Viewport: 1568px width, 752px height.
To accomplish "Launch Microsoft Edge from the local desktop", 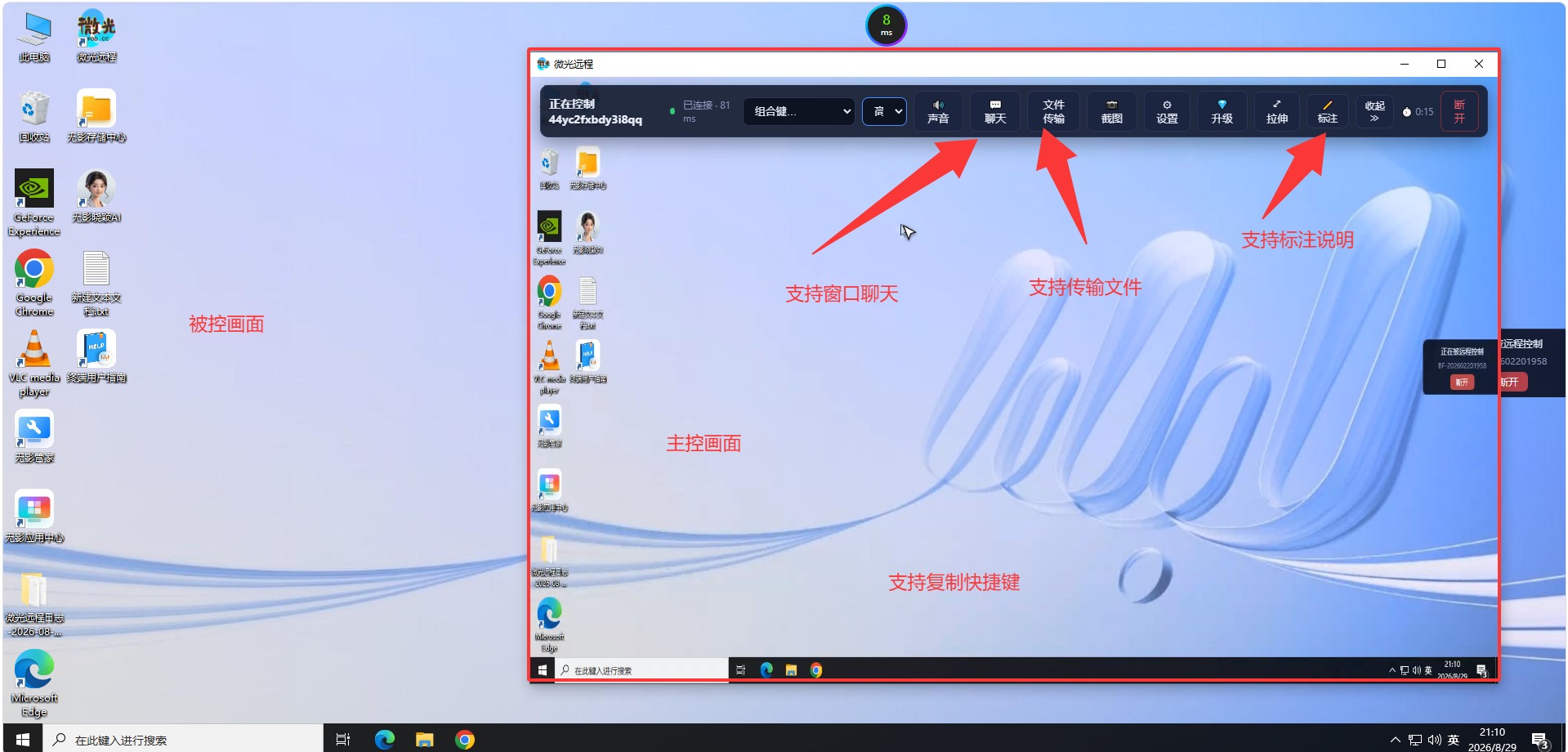I will pos(34,683).
